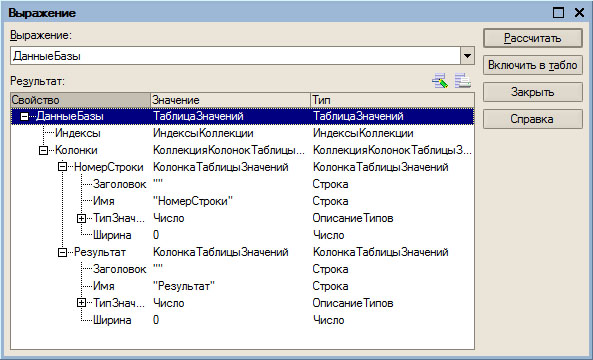Click into the ДанныеБазы expression input field
The image size is (593, 360).
pos(235,56)
